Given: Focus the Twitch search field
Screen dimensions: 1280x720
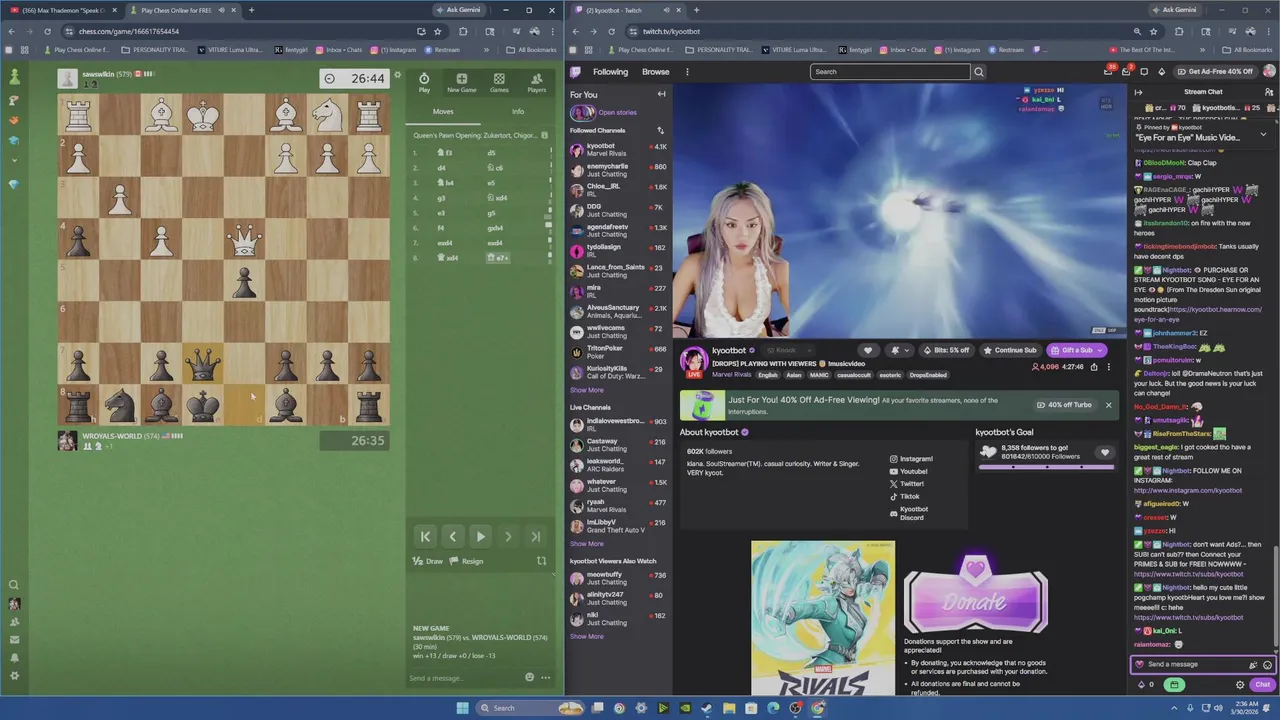Looking at the screenshot, I should click(891, 72).
